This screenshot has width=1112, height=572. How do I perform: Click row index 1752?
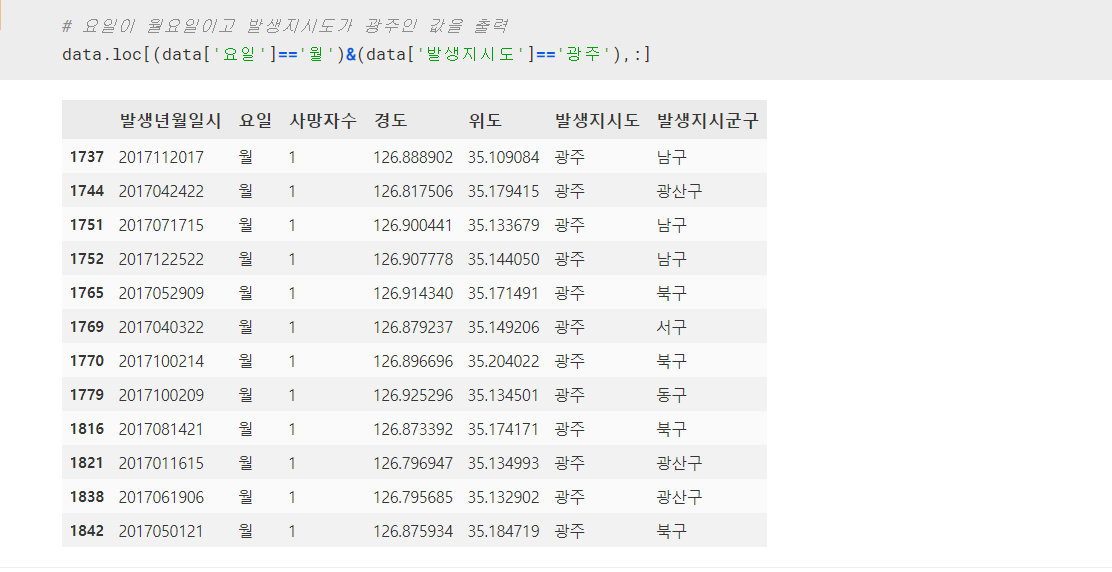[x=87, y=259]
